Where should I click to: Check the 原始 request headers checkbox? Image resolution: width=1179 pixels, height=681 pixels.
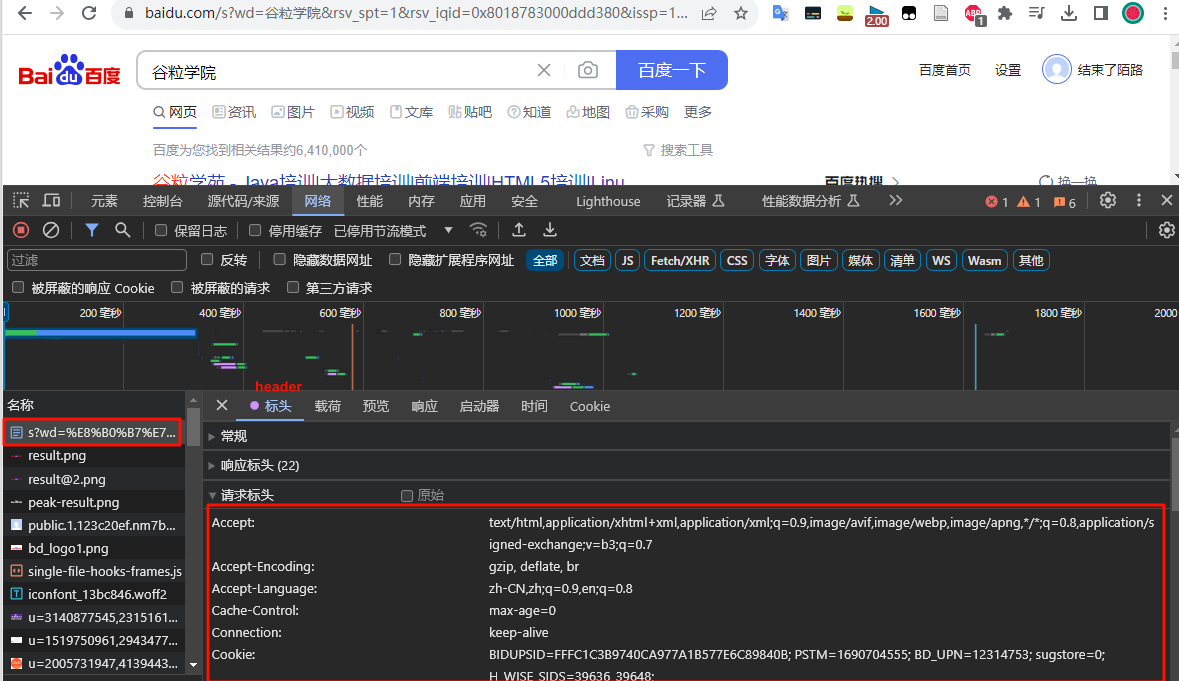click(407, 495)
